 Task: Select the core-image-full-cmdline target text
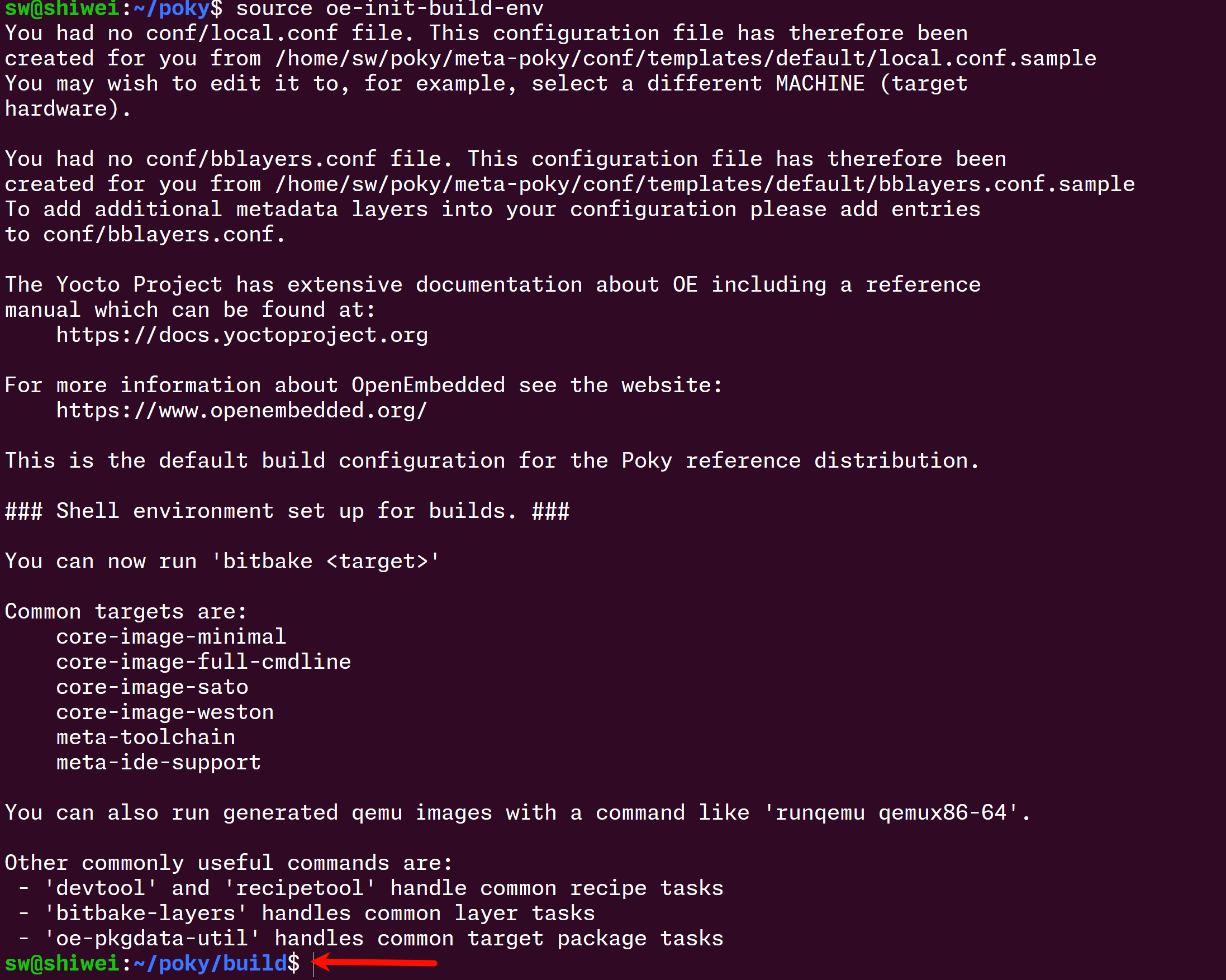click(203, 662)
